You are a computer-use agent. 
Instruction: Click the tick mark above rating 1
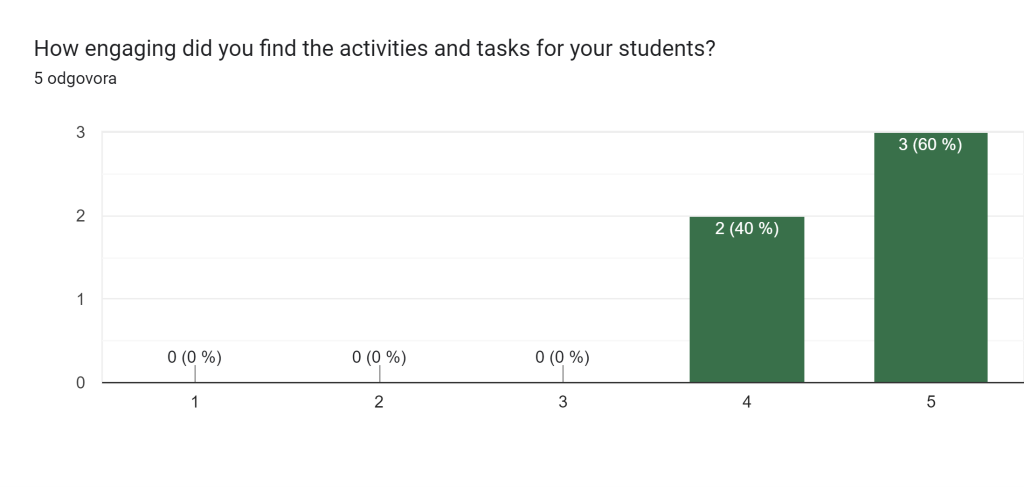(x=195, y=373)
